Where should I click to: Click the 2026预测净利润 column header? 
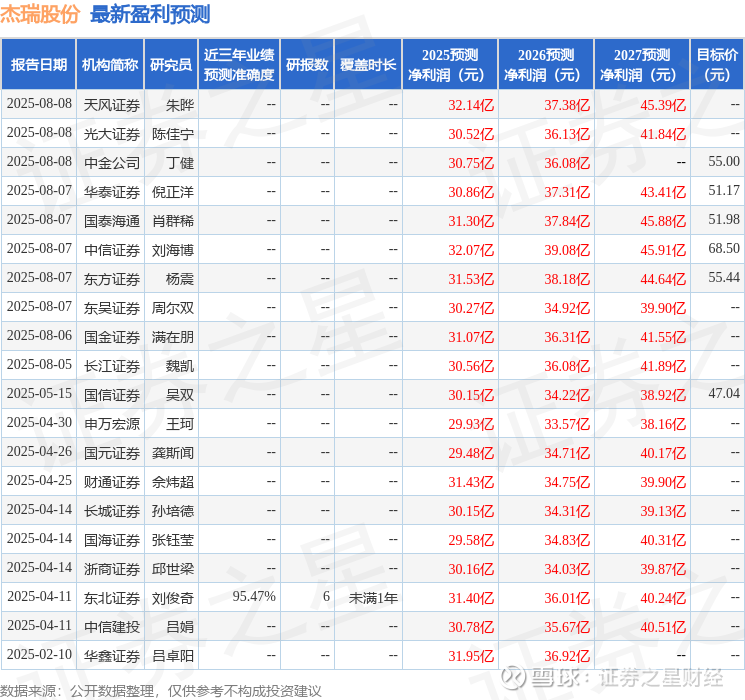pos(546,65)
